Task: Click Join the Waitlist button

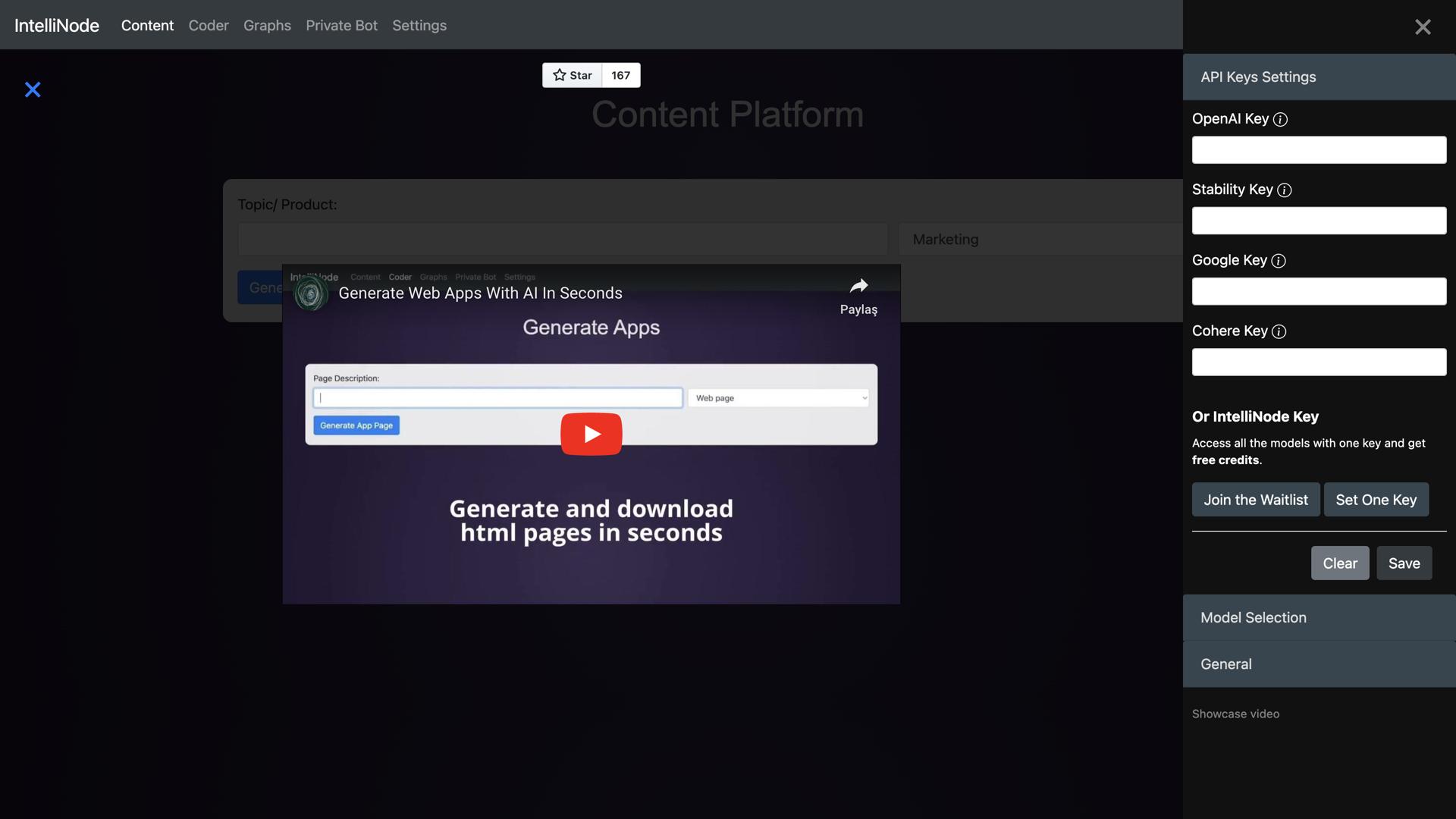Action: [x=1255, y=500]
